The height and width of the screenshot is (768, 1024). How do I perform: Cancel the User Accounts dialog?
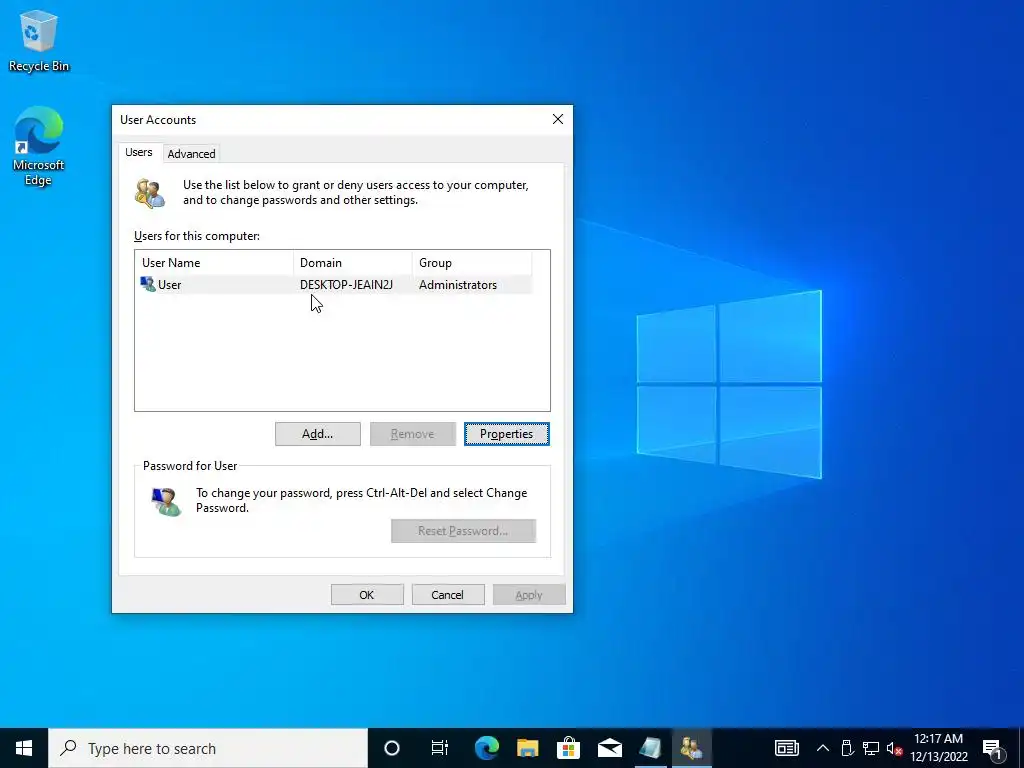pos(448,595)
